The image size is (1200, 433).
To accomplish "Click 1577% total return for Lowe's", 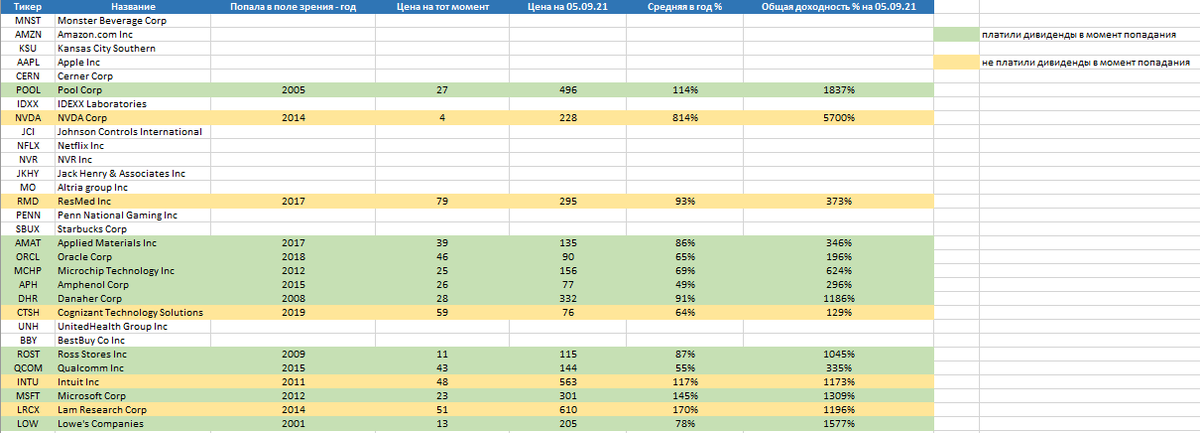I will pyautogui.click(x=839, y=425).
